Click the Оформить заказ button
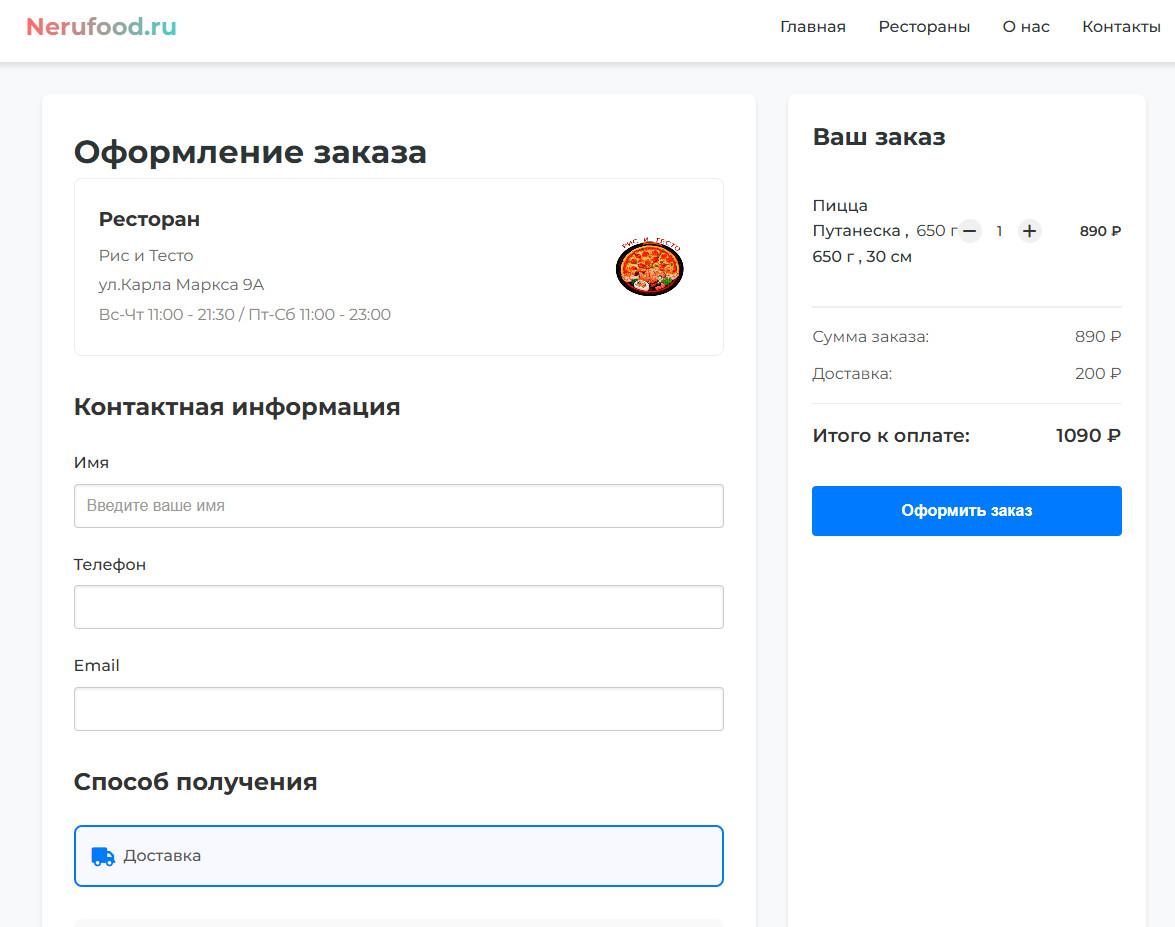 click(x=967, y=511)
